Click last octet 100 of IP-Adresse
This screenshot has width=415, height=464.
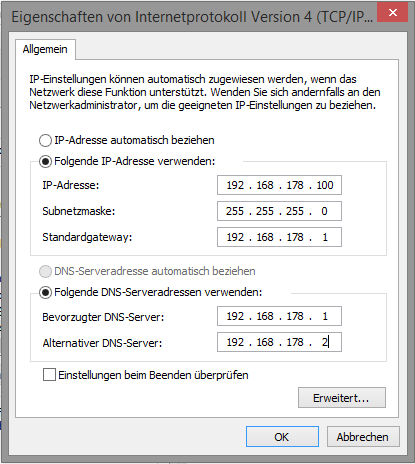(x=325, y=185)
